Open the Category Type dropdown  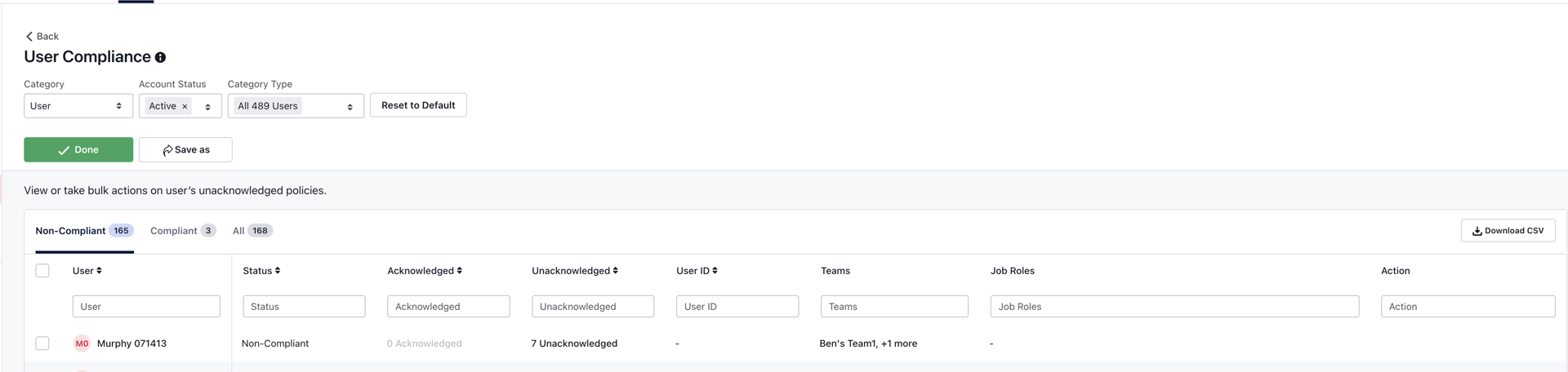[350, 107]
